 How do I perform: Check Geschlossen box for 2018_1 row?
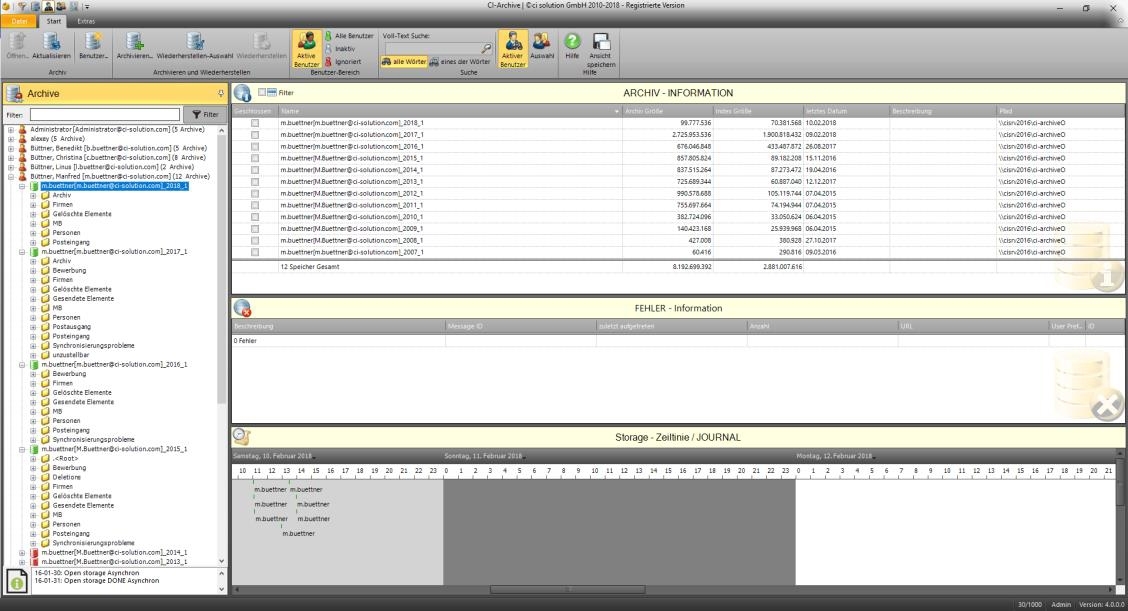255,123
